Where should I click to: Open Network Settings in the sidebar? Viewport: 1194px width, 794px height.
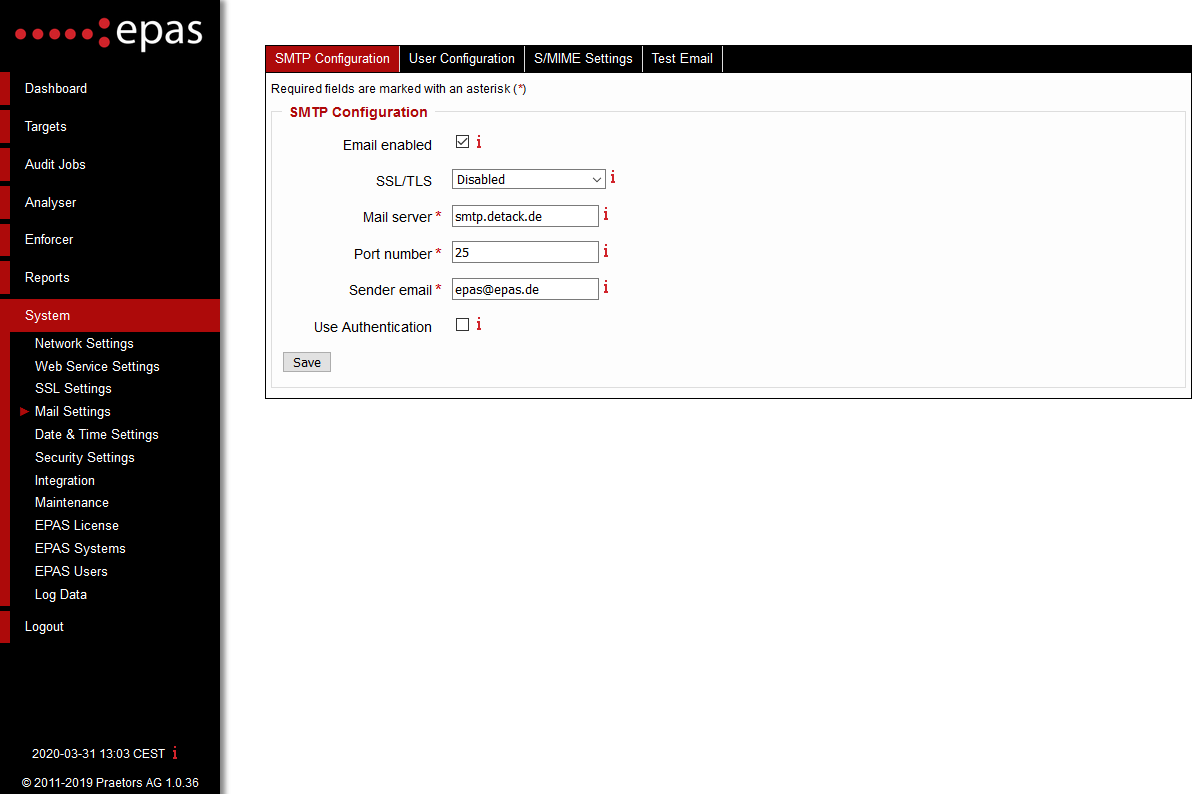pyautogui.click(x=84, y=343)
